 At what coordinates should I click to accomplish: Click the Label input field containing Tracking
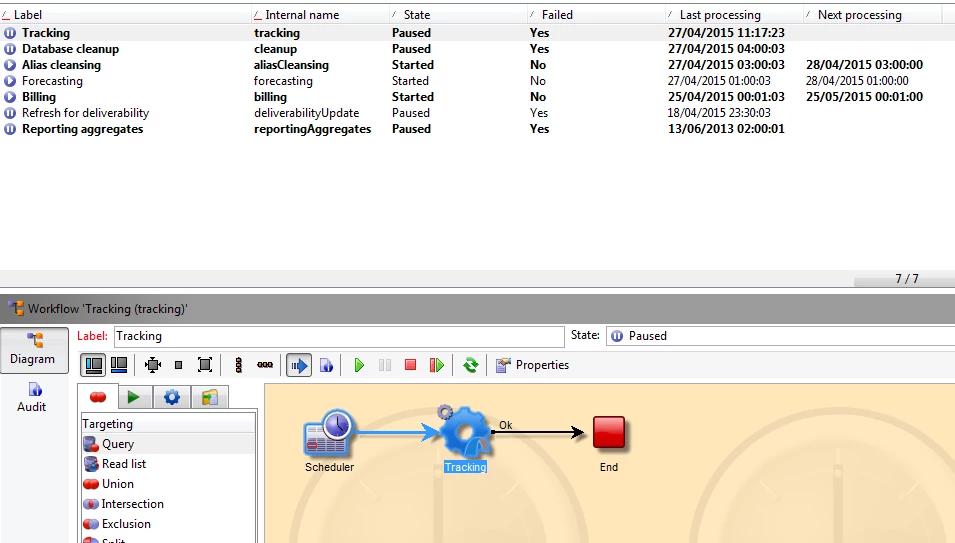(339, 336)
